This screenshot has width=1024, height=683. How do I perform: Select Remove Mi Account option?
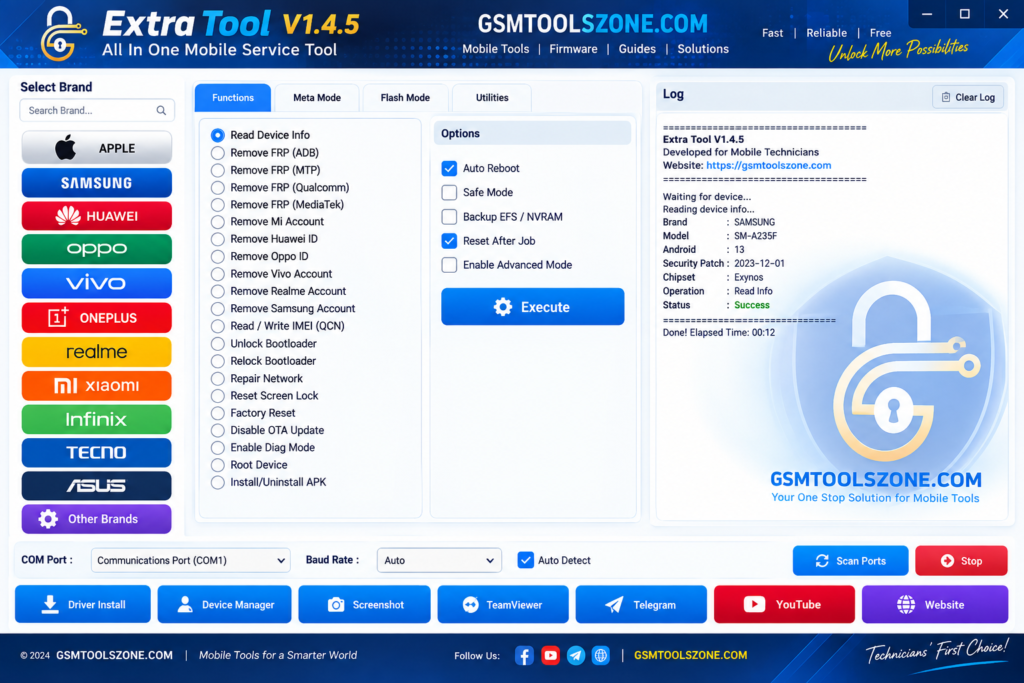tap(217, 221)
